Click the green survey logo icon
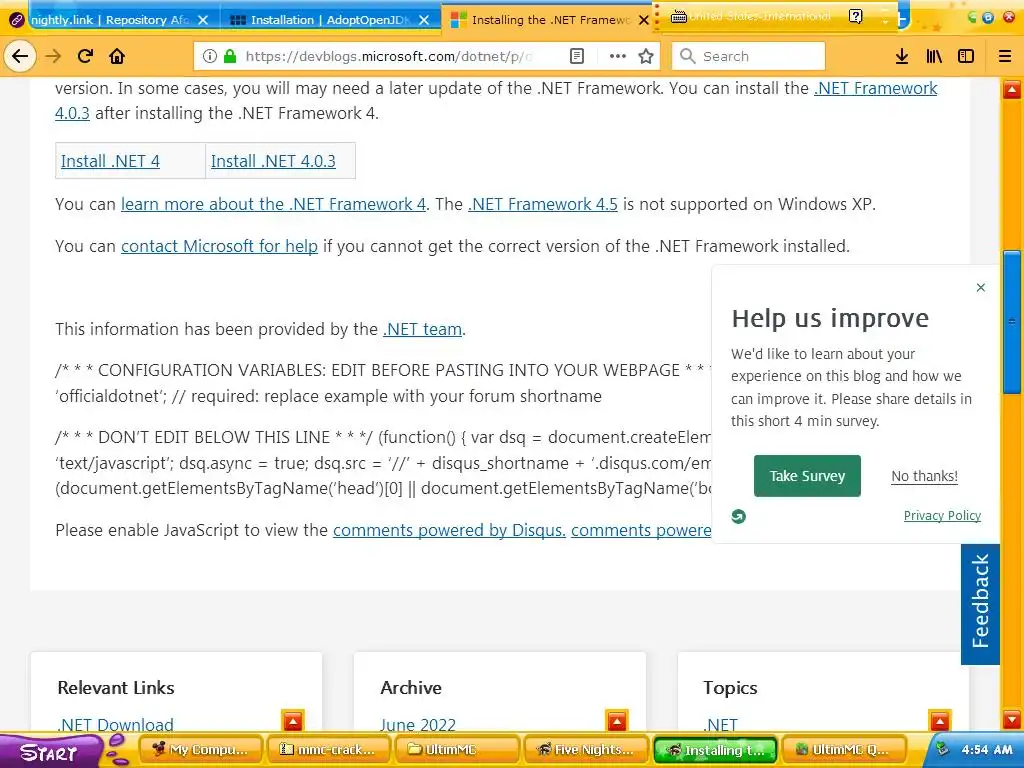Image resolution: width=1024 pixels, height=768 pixels. coord(739,516)
